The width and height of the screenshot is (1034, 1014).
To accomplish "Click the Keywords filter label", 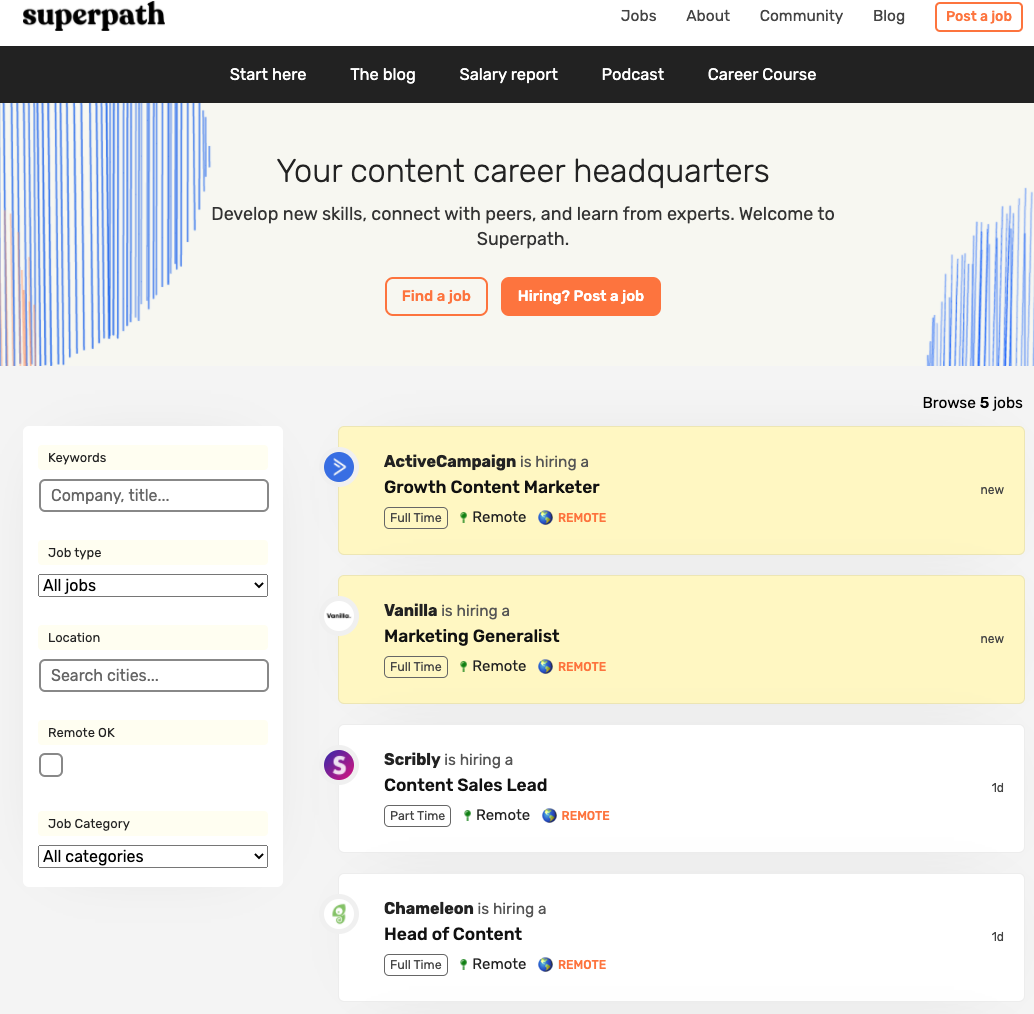I will point(76,458).
